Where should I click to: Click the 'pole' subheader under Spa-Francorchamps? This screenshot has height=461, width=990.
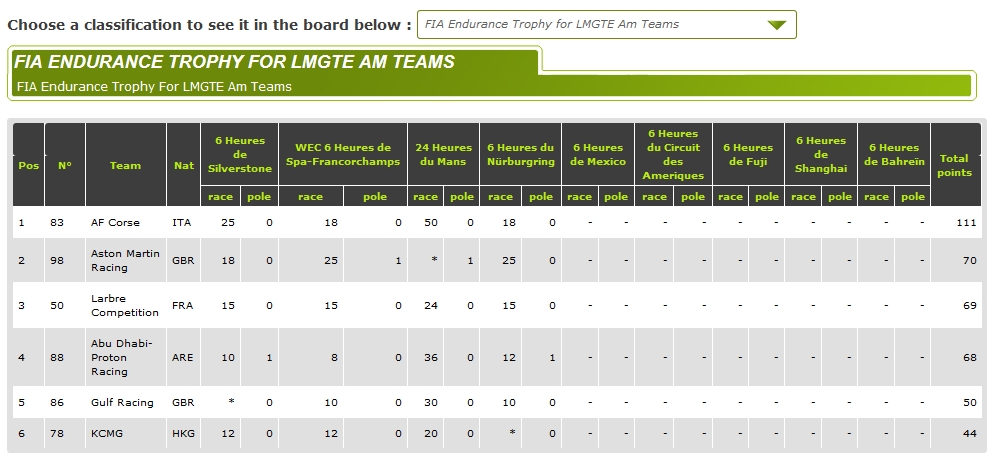375,196
